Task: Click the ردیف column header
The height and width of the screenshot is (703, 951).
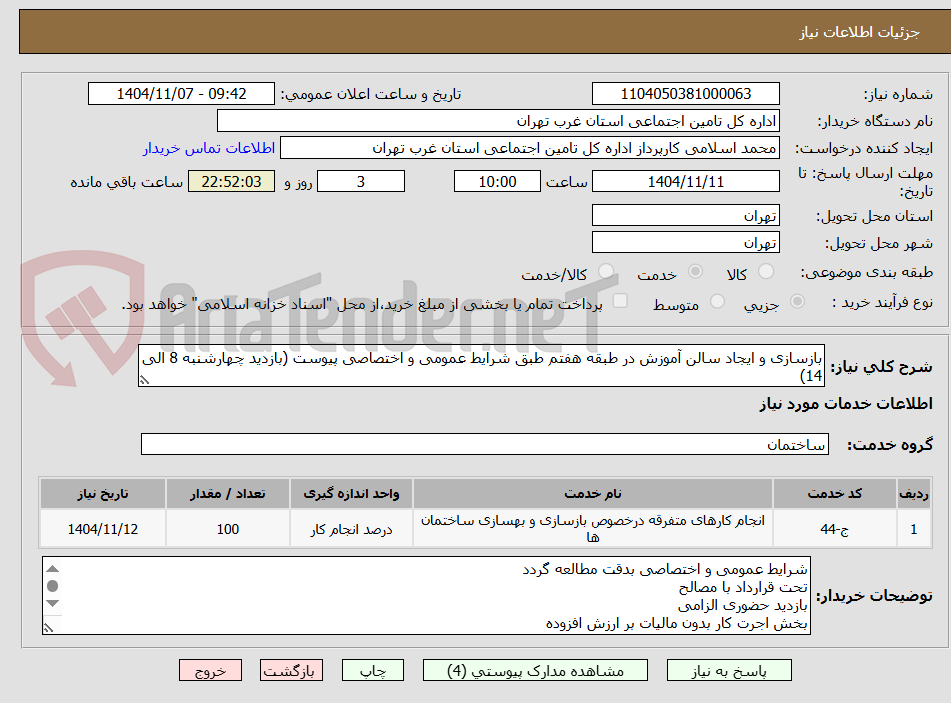Action: click(913, 493)
